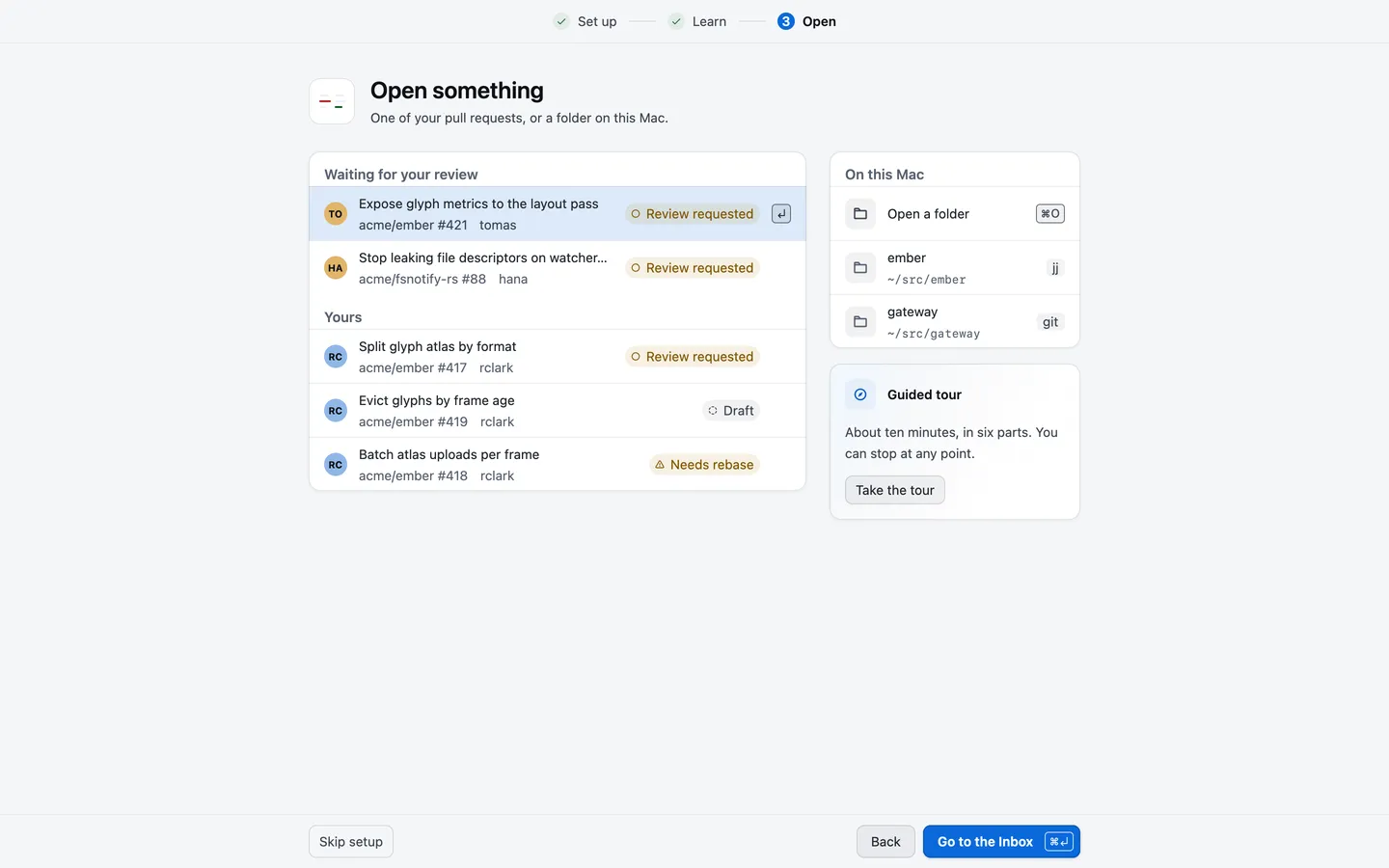Click the Yours section heading
The width and height of the screenshot is (1389, 868).
[343, 317]
